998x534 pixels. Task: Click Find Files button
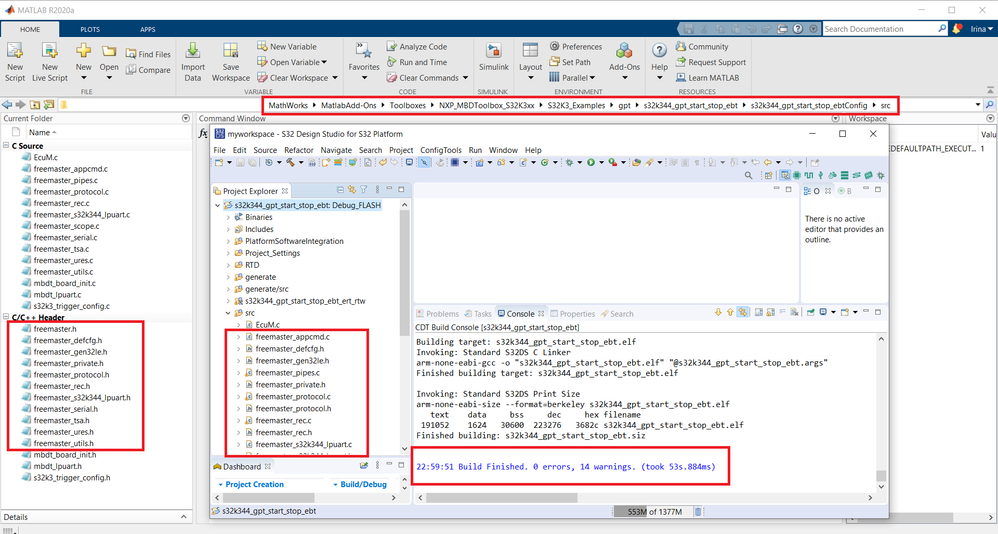click(148, 54)
